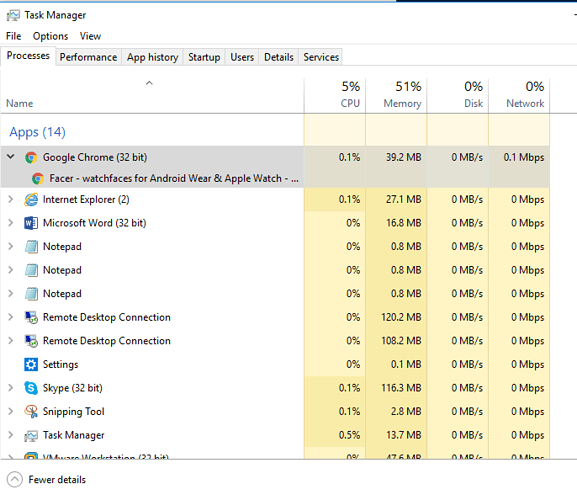Viewport: 577px width, 500px height.
Task: Expand the Internet Explorer process group
Action: [11, 199]
